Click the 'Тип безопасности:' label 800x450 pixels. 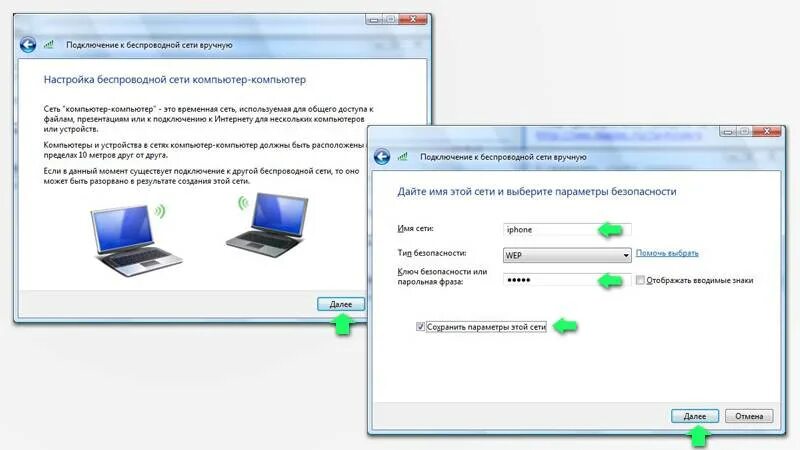432,253
